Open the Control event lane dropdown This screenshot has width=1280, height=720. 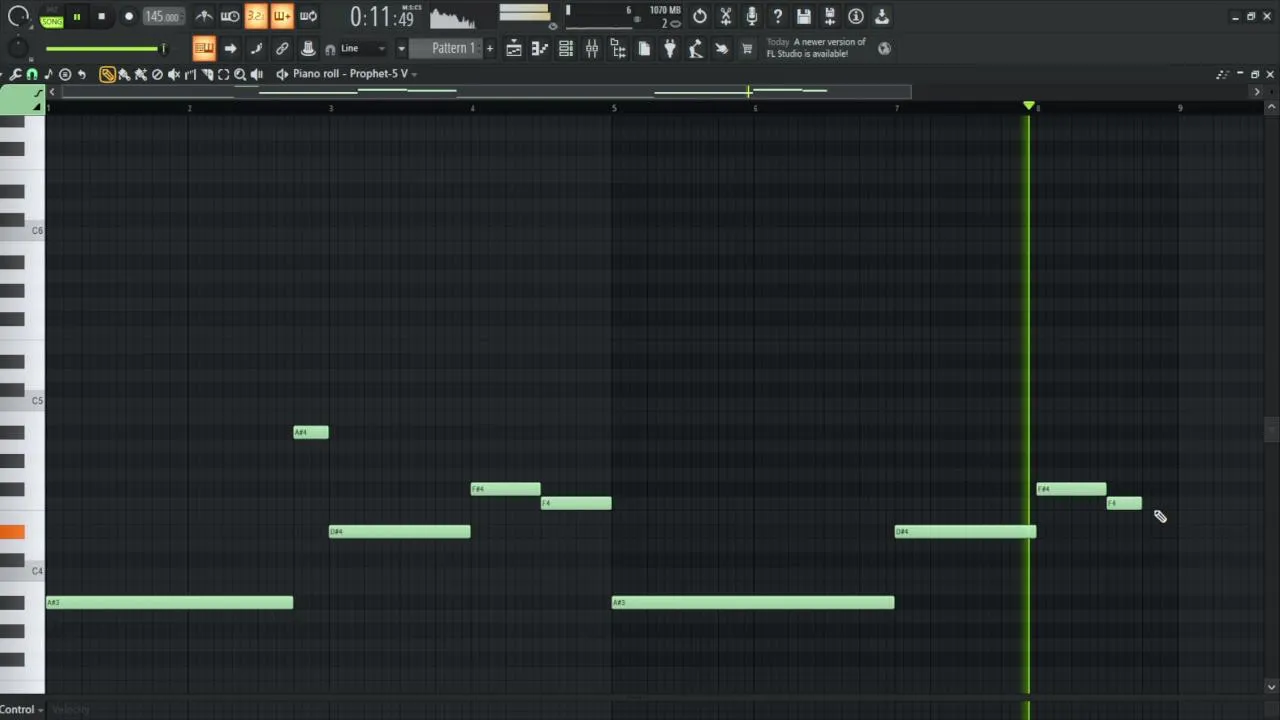pyautogui.click(x=22, y=709)
